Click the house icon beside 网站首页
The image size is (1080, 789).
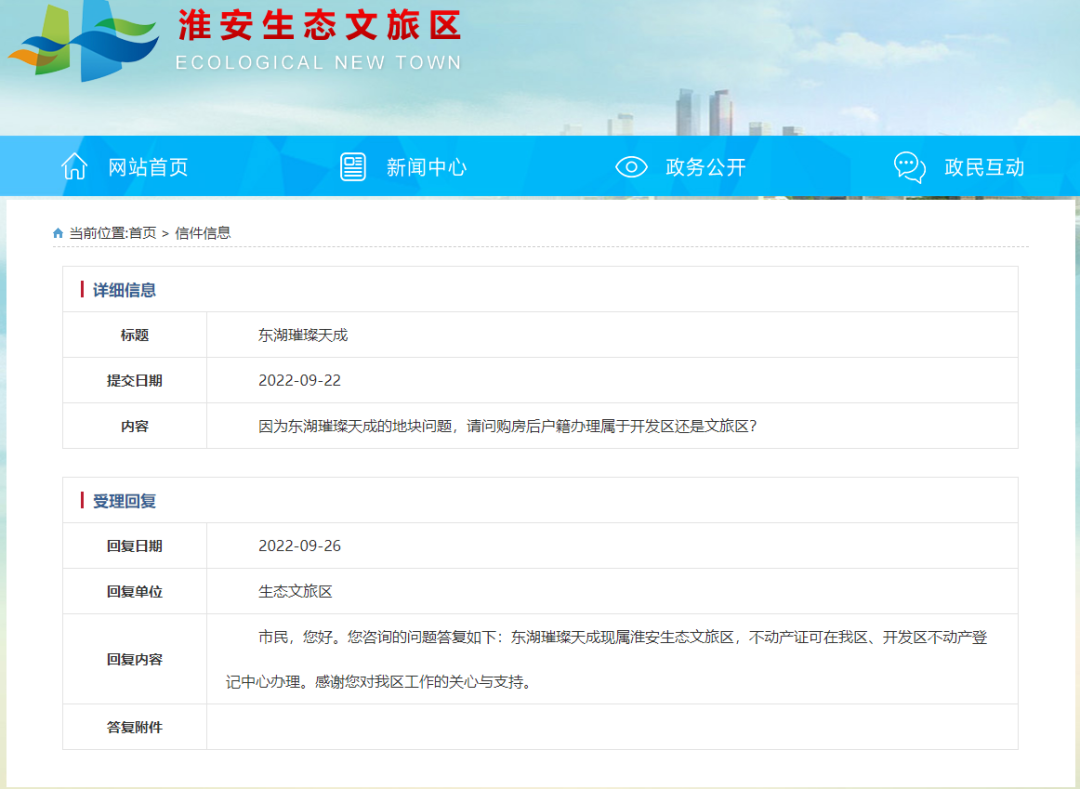pyautogui.click(x=75, y=167)
